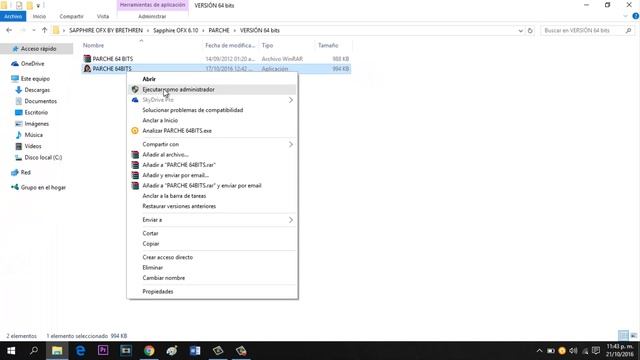Click SAPPHIRE OFX BY BRETHREN breadcrumb
This screenshot has width=640, height=360.
pyautogui.click(x=106, y=31)
